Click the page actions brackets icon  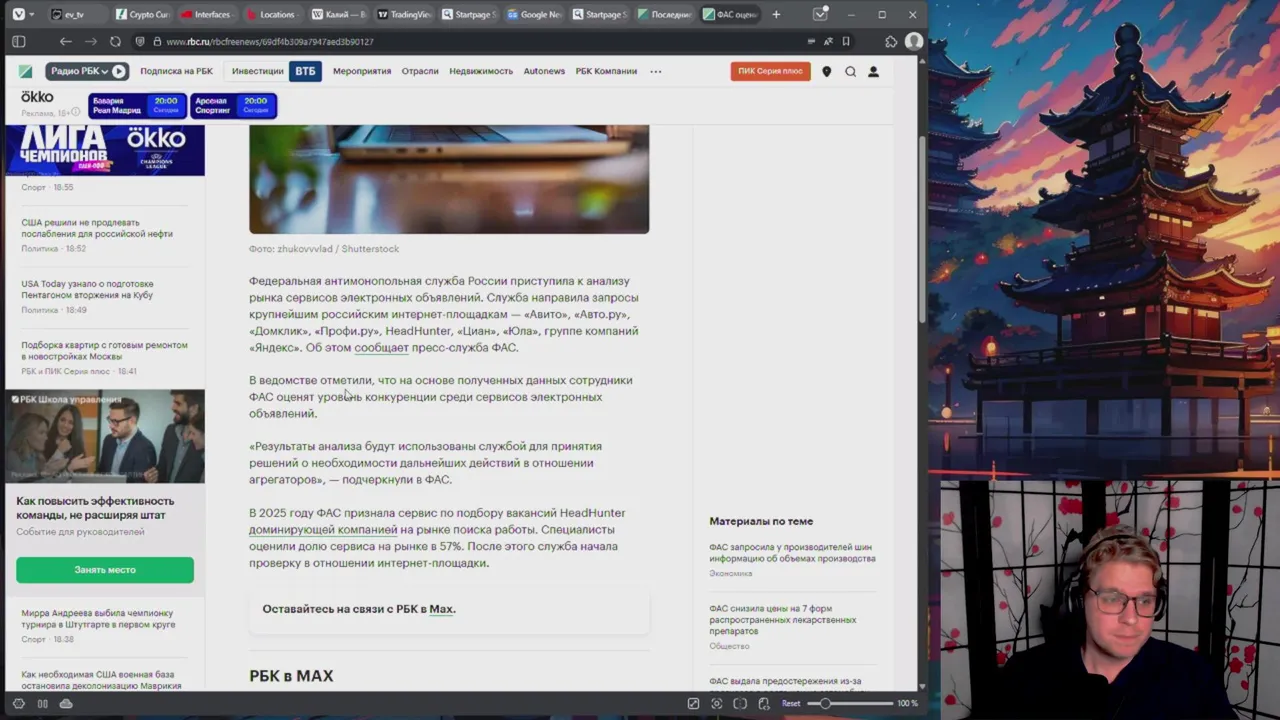[x=740, y=704]
